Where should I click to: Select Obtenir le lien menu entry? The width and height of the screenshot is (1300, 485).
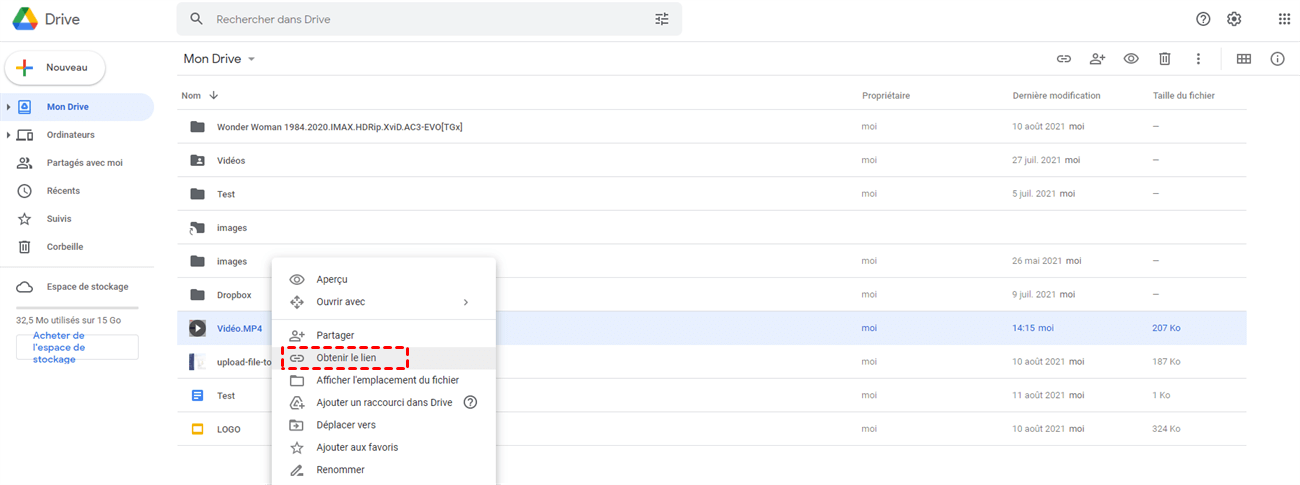point(346,358)
